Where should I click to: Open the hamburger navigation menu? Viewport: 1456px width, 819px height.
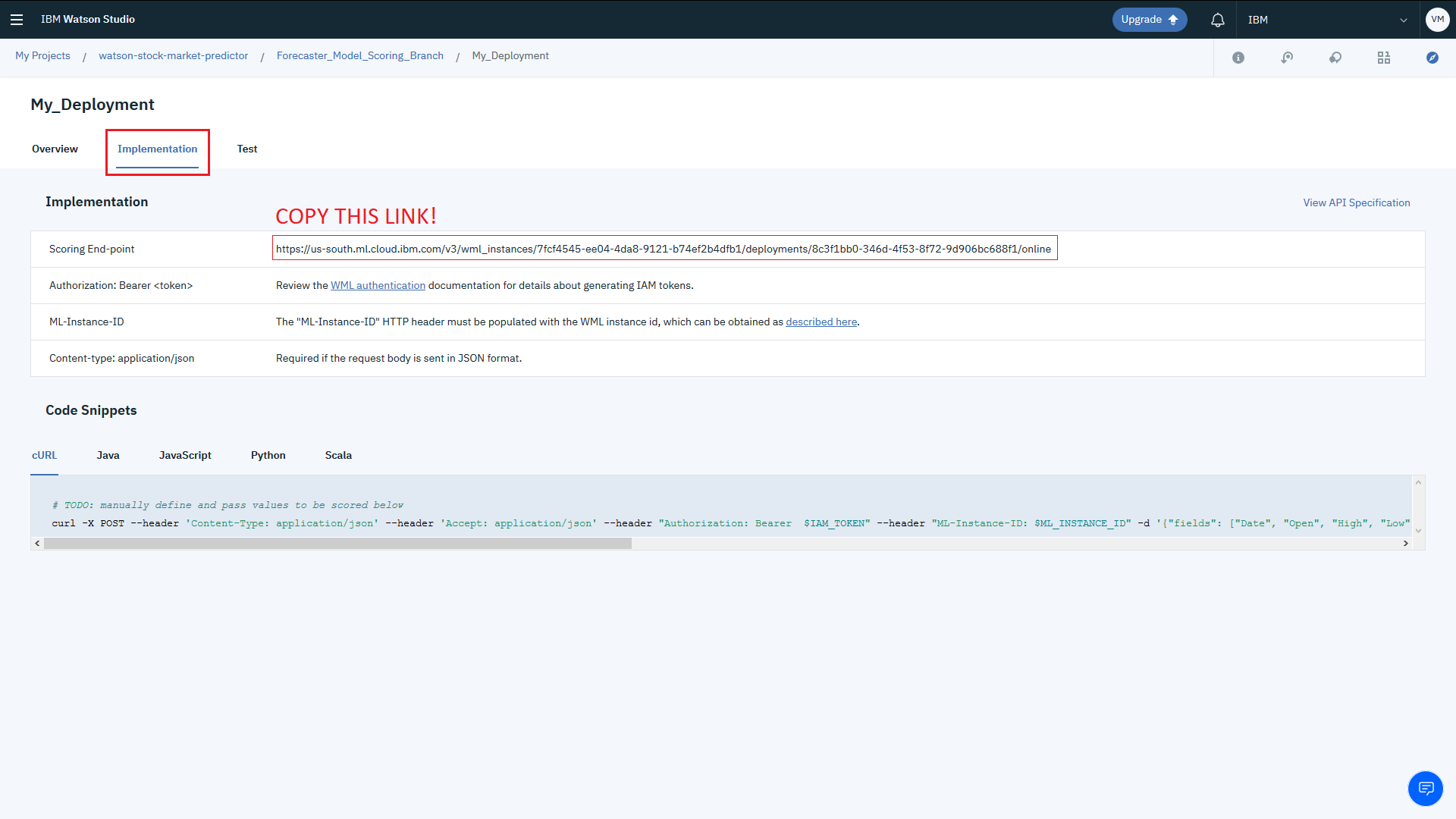17,20
